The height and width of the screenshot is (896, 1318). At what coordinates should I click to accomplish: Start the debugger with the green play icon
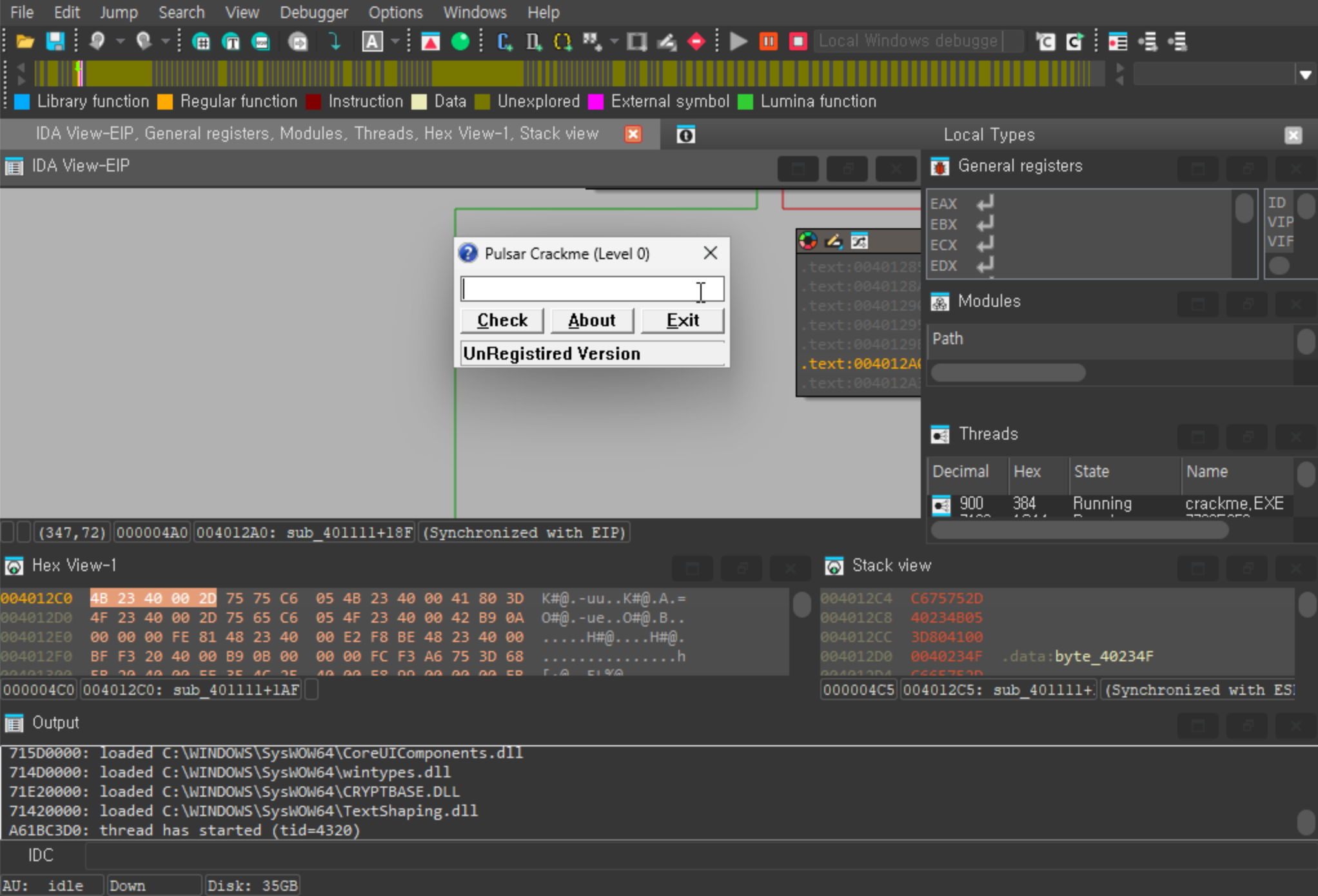point(738,41)
